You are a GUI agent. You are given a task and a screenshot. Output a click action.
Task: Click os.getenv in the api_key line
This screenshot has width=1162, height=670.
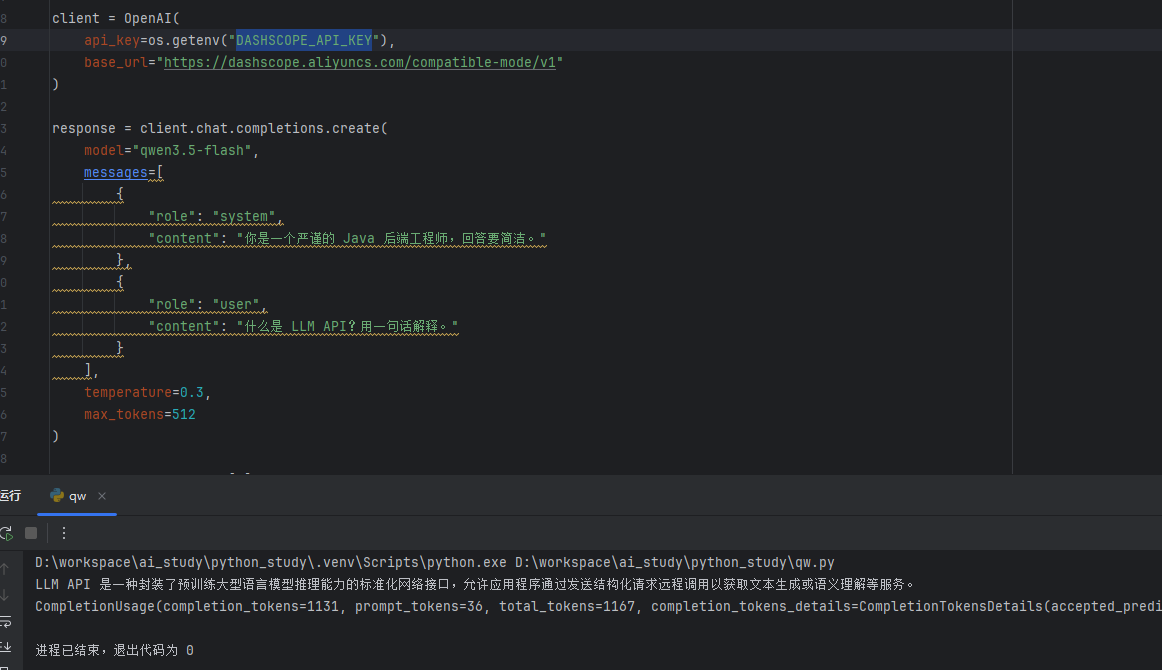[184, 40]
